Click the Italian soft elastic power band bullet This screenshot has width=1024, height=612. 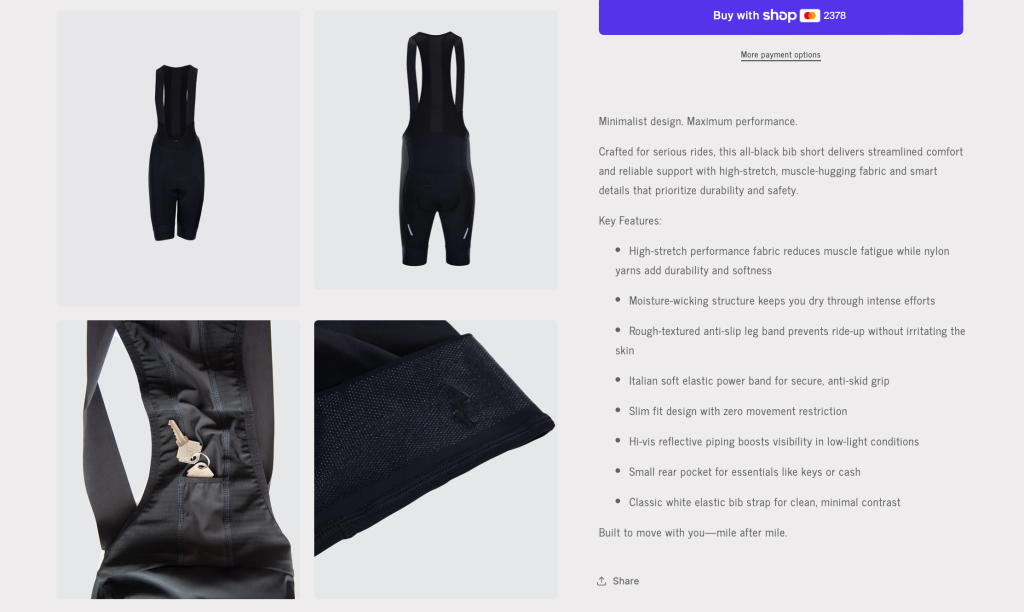click(x=759, y=381)
